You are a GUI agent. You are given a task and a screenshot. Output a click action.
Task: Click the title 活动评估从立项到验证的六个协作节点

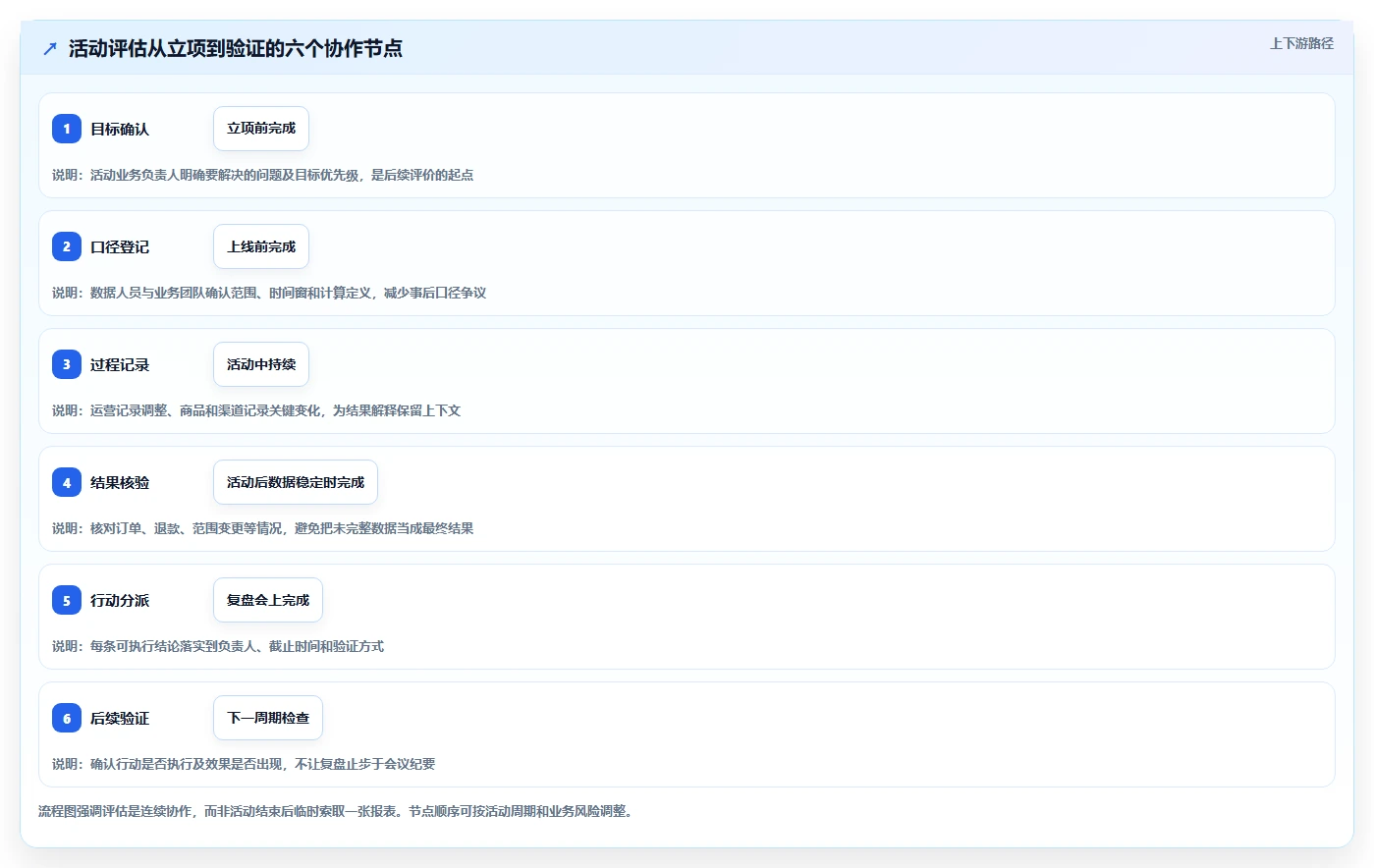point(236,48)
